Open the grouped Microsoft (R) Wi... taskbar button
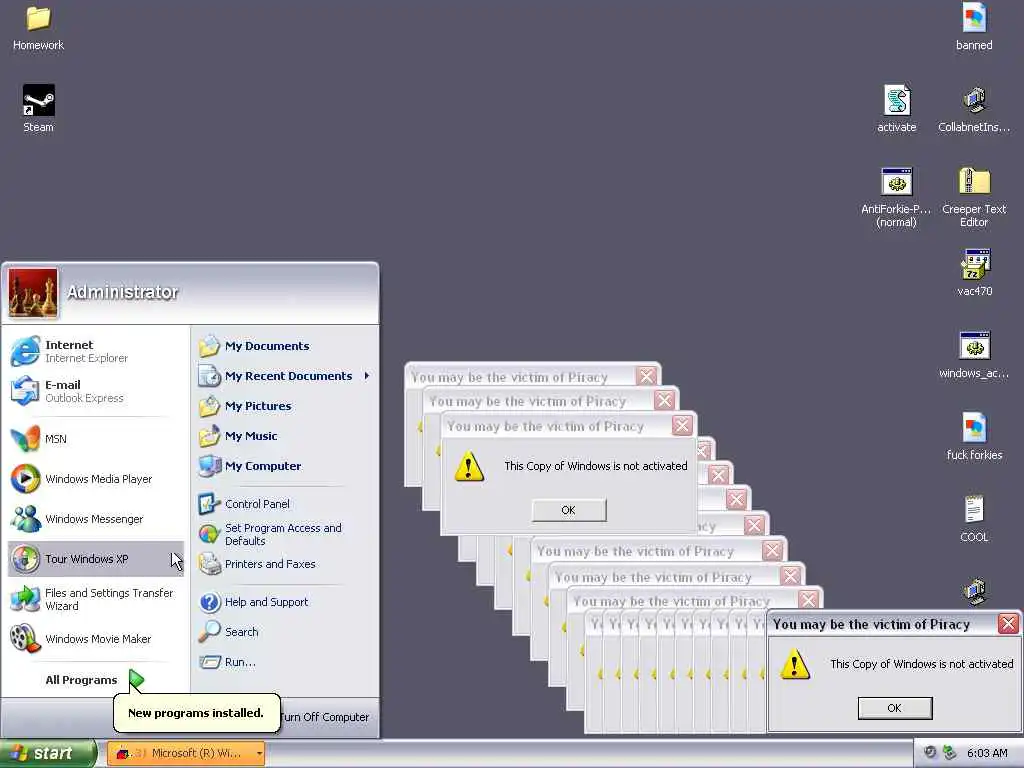Image resolution: width=1024 pixels, height=768 pixels. coord(185,753)
